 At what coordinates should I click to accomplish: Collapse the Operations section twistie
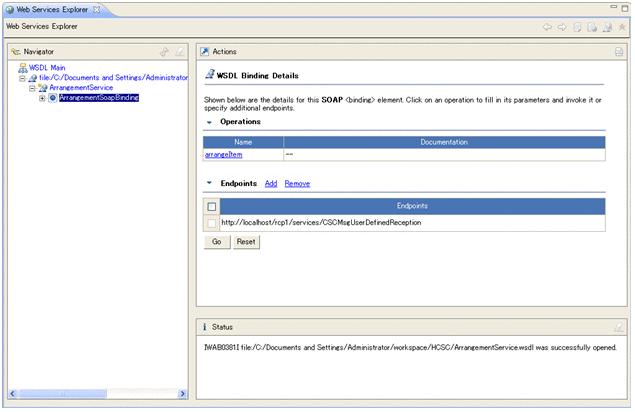[210, 122]
